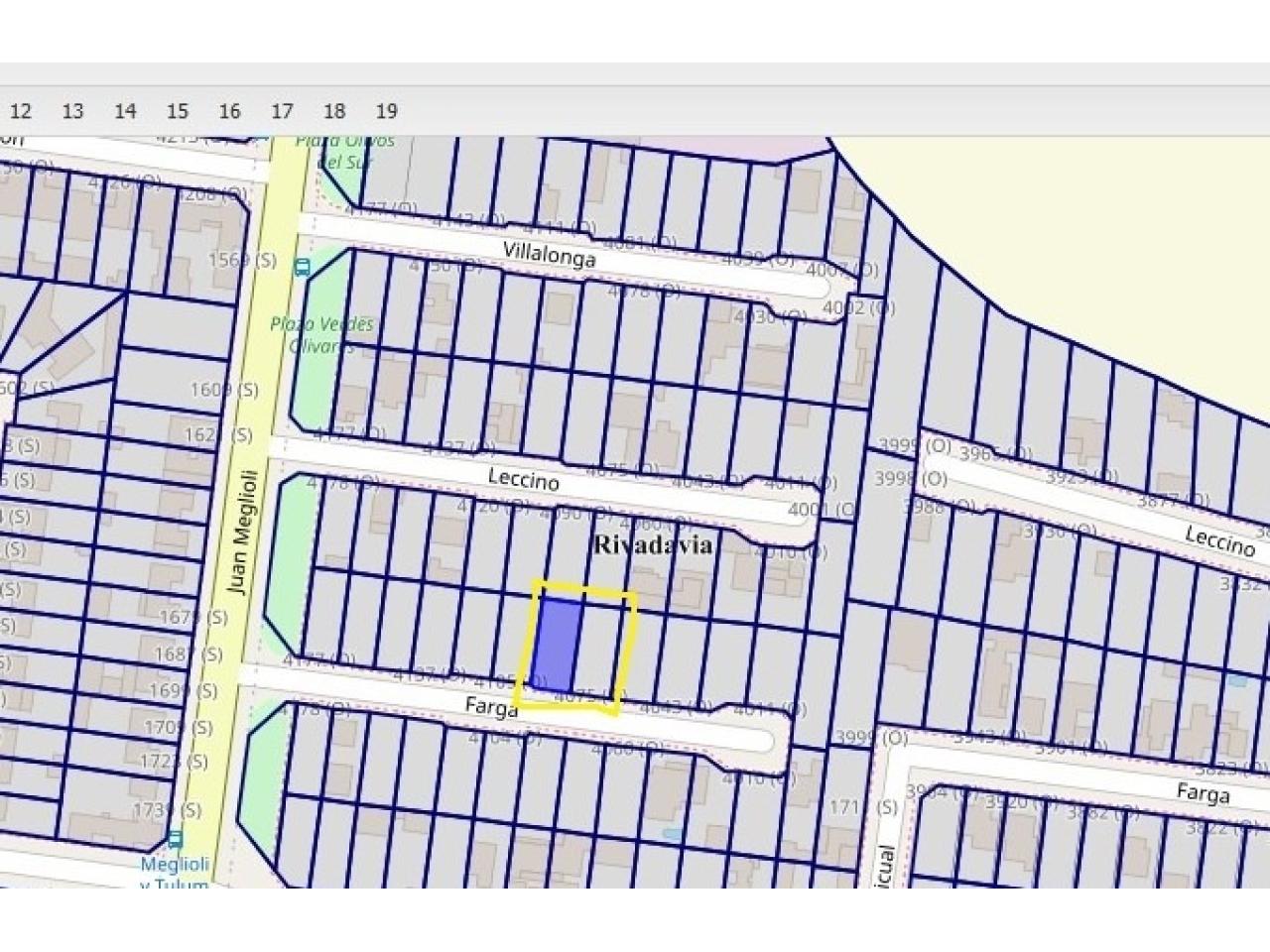The image size is (1270, 952).
Task: Select the blue highlighted parcel
Action: 557,645
